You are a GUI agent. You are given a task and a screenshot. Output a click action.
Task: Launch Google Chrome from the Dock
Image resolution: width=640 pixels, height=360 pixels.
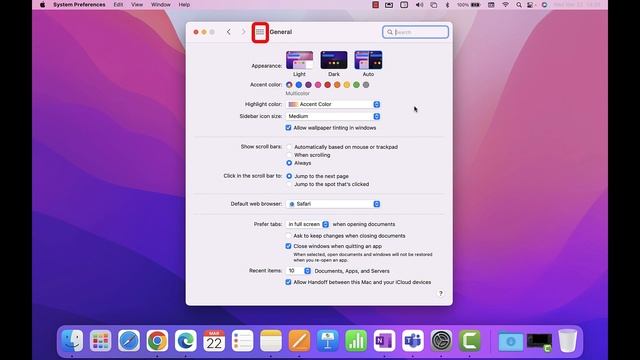tap(157, 340)
